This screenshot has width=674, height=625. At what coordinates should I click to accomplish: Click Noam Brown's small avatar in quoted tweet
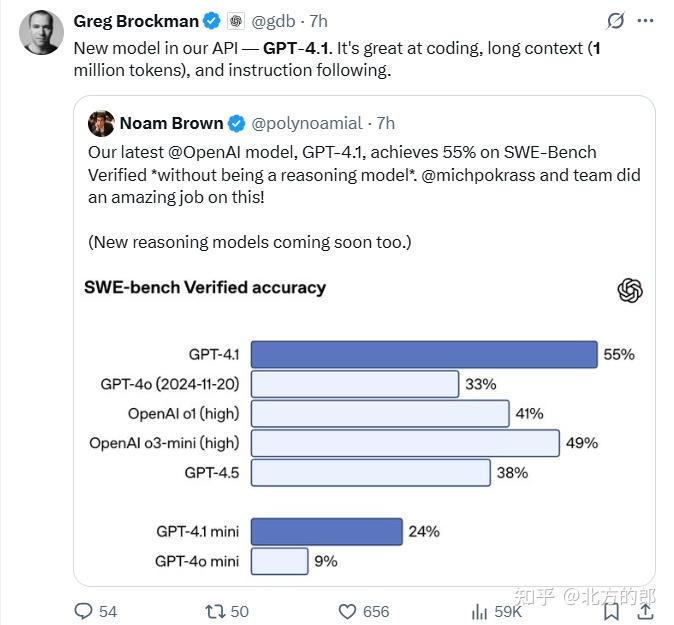[x=101, y=123]
